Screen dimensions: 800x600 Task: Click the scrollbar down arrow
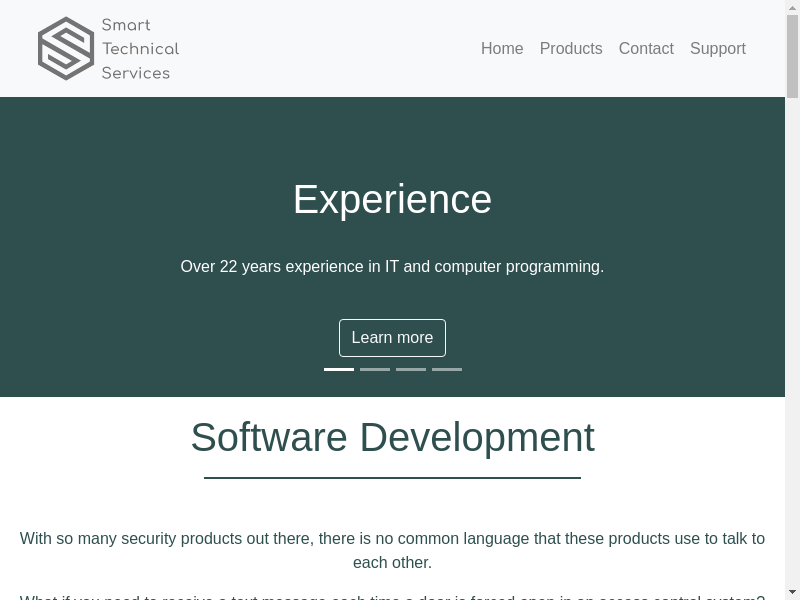coord(792,593)
